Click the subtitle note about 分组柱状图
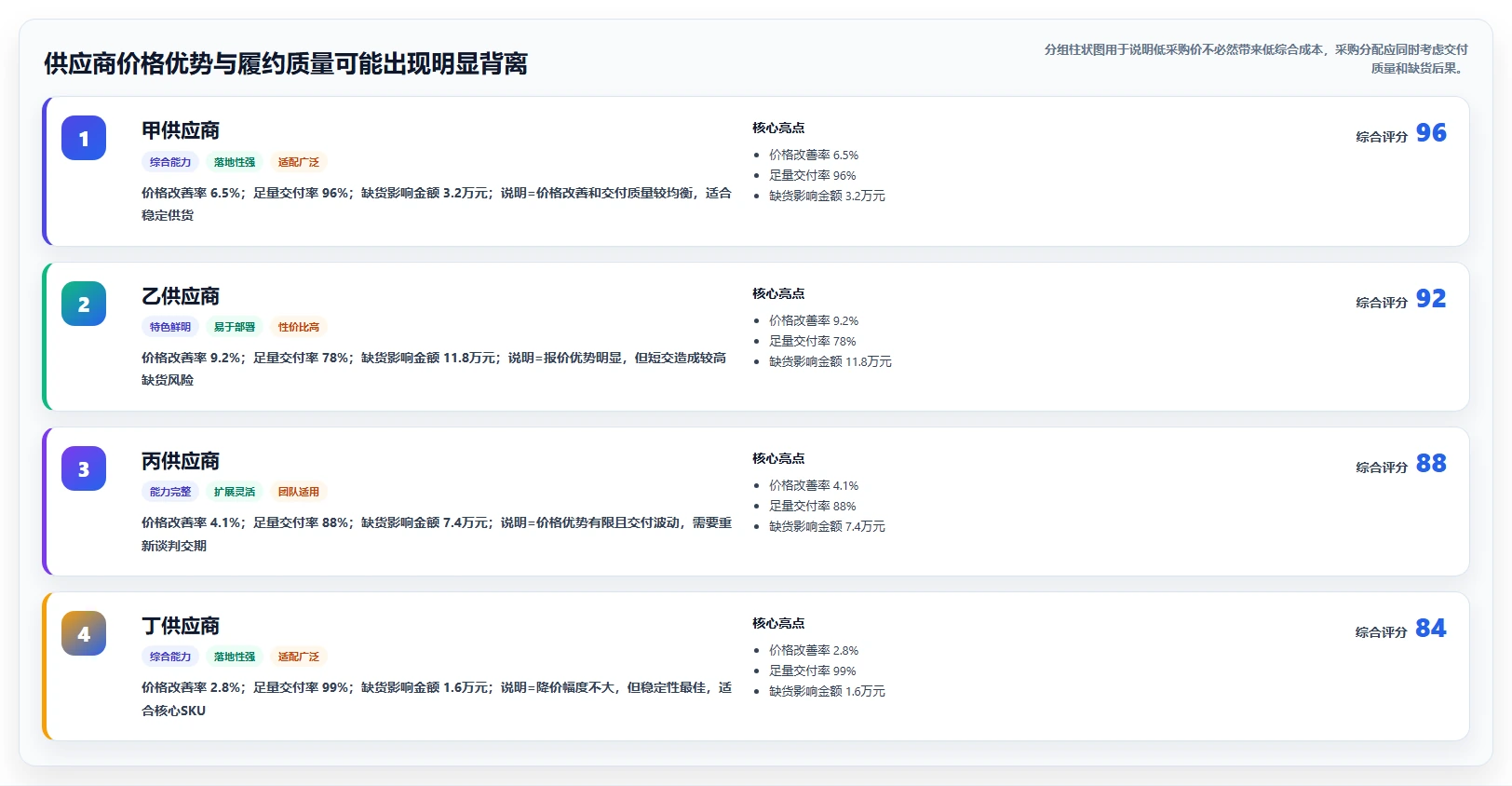Viewport: 1512px width, 786px height. [1256, 59]
